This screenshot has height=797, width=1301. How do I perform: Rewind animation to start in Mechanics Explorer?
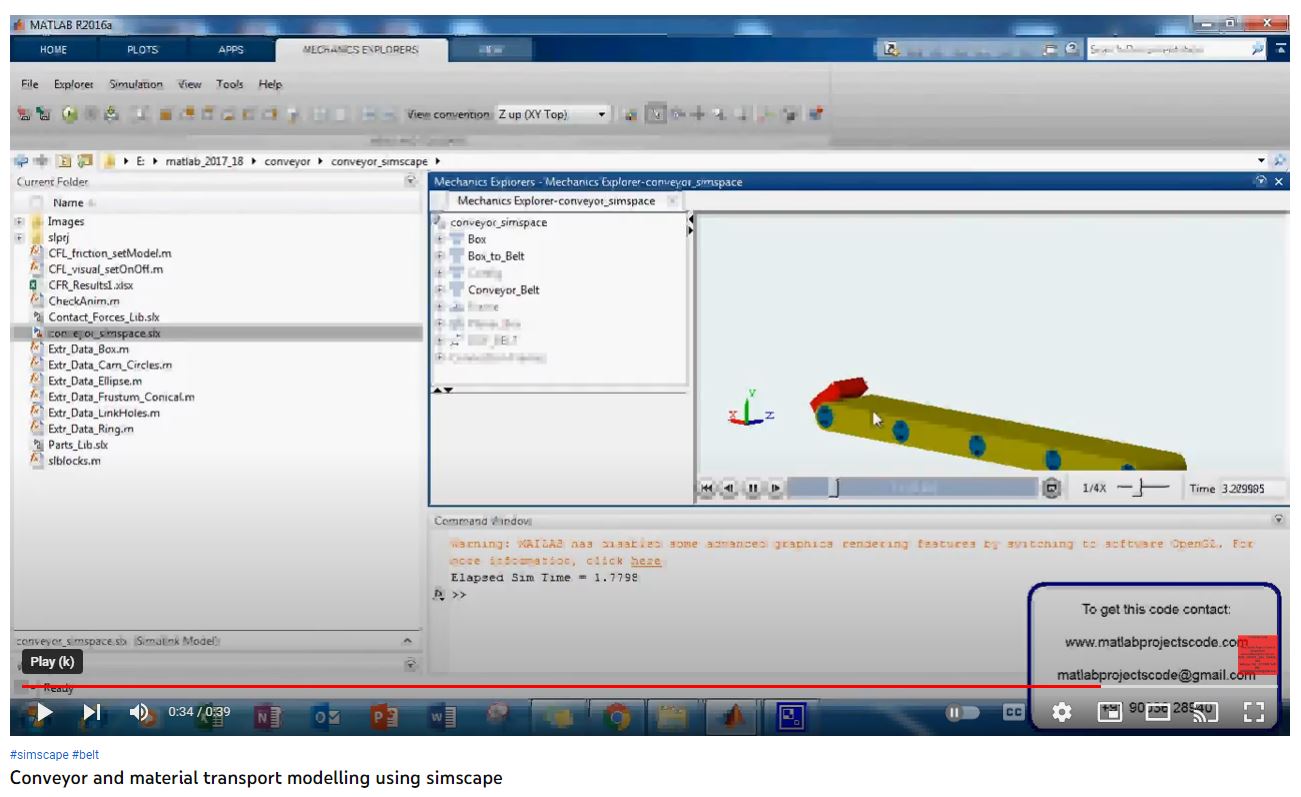[707, 488]
